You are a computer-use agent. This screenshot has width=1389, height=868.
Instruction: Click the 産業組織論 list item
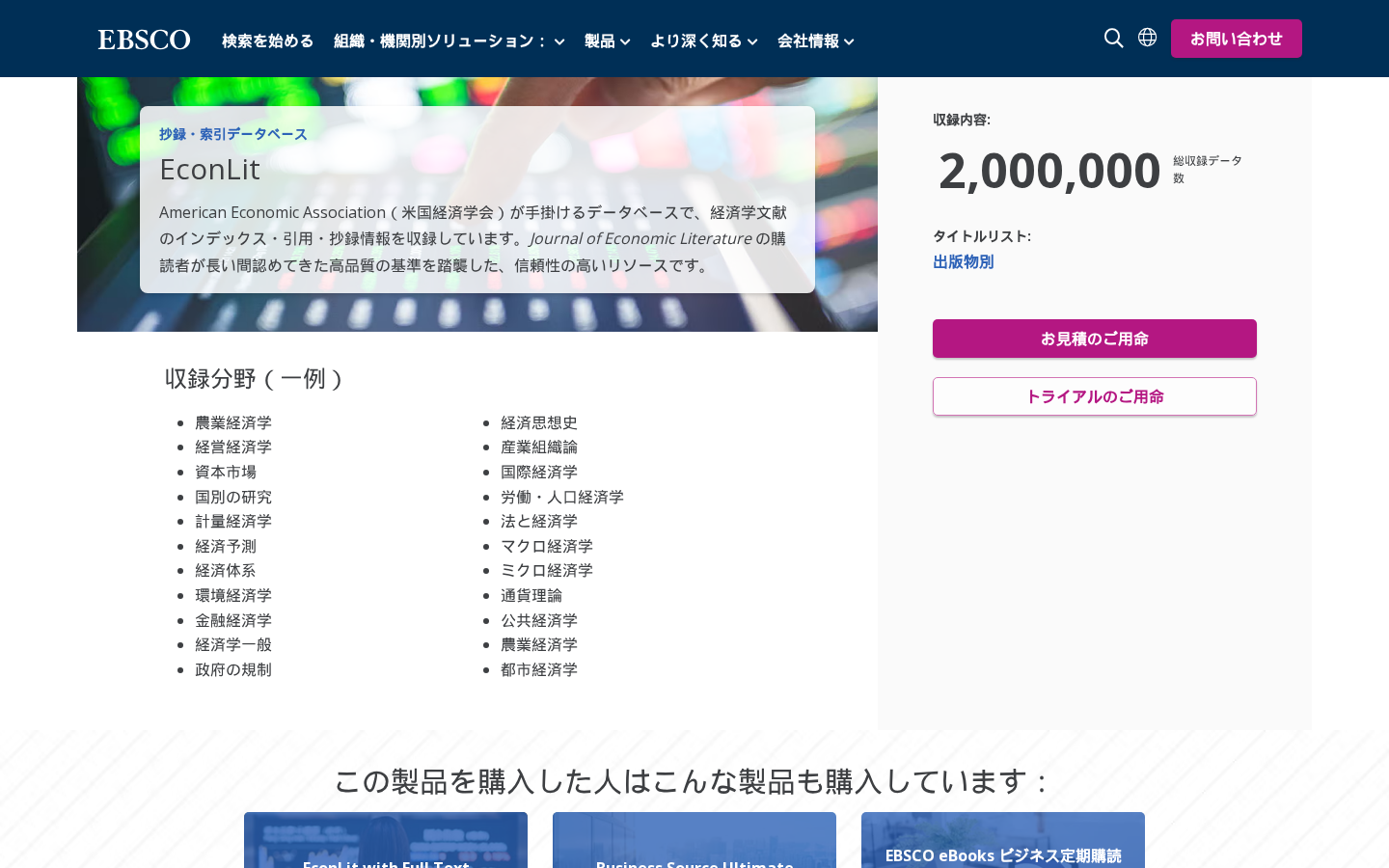coord(539,447)
